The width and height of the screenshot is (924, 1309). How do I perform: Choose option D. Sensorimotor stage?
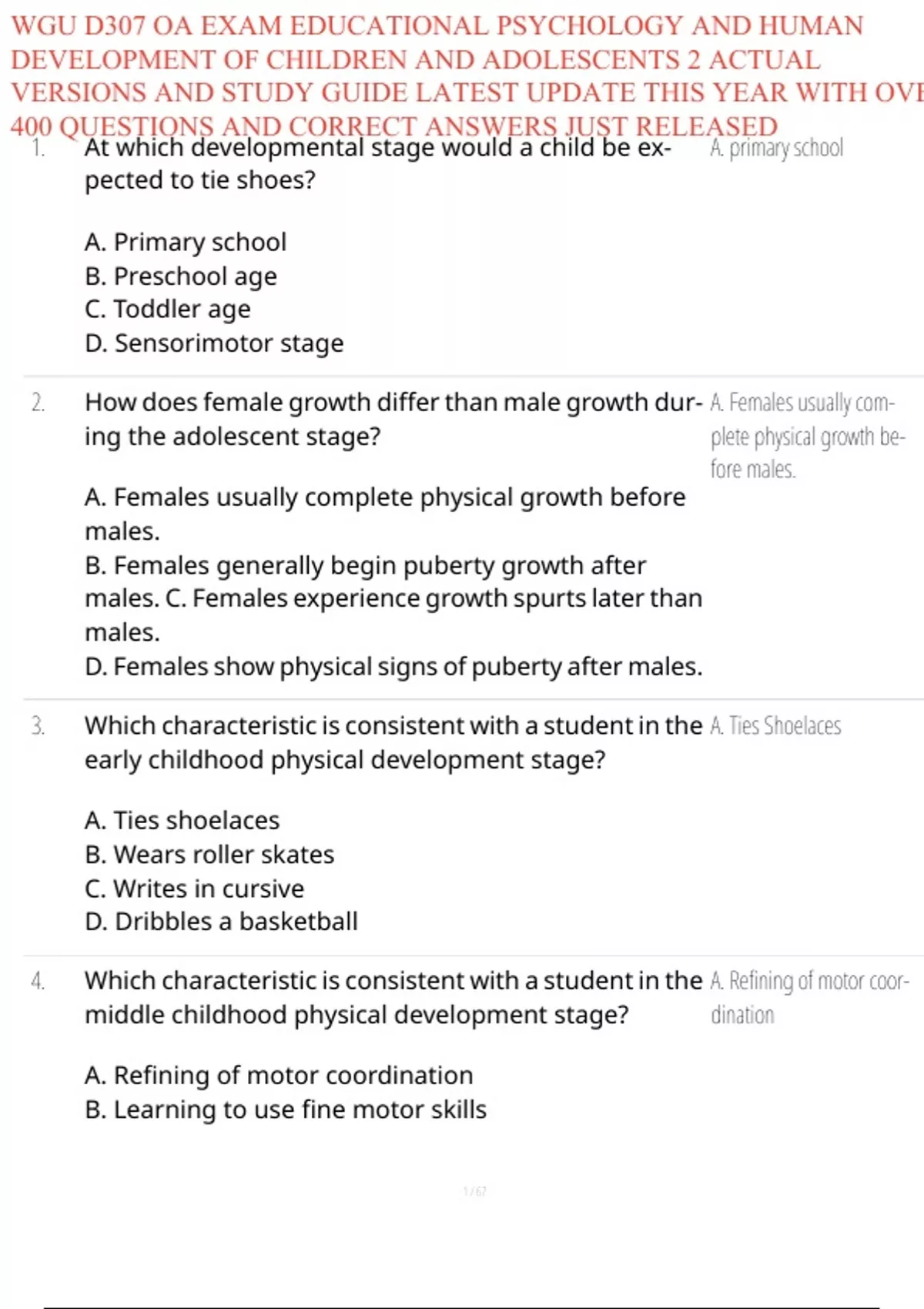(214, 343)
